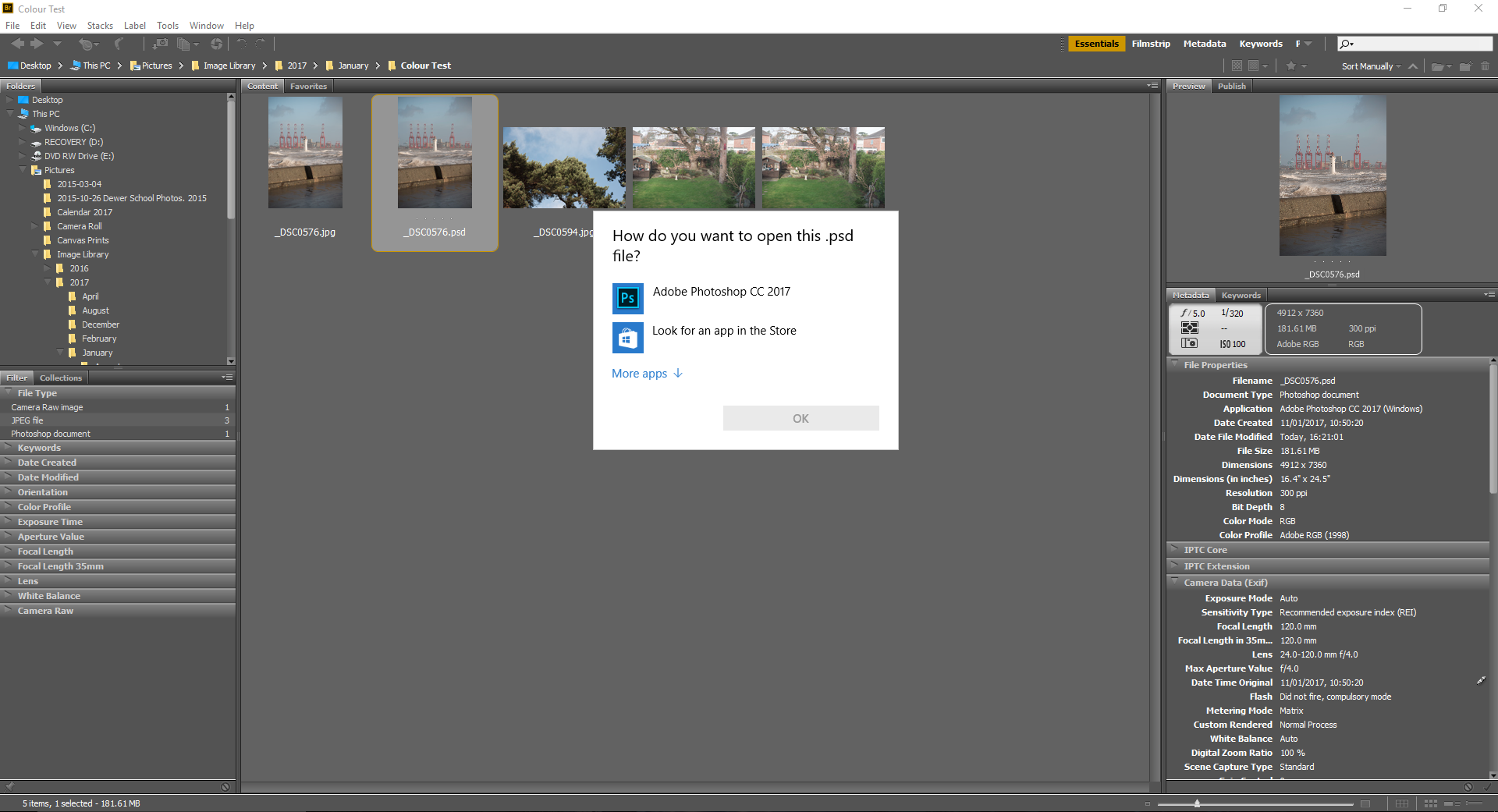The width and height of the screenshot is (1498, 812).
Task: Click the Delete Item trash icon
Action: pyautogui.click(x=1485, y=66)
